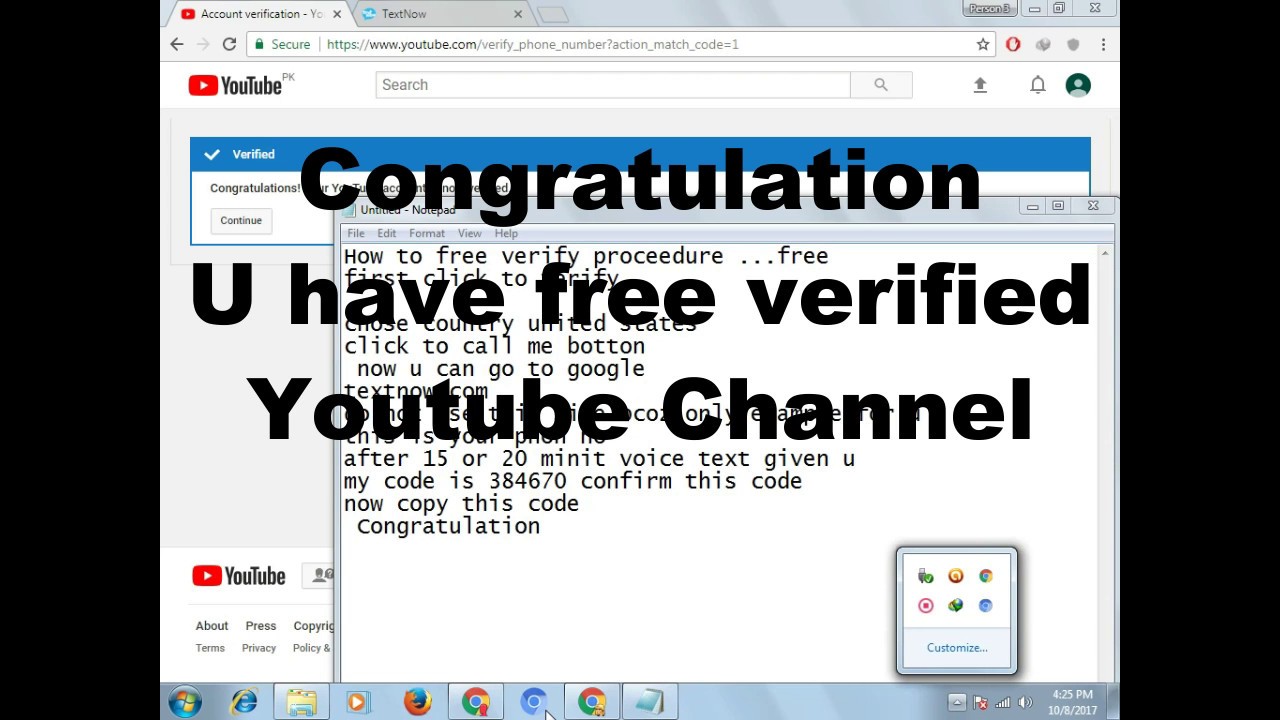Click the YouTube search field
The image size is (1280, 720).
613,85
